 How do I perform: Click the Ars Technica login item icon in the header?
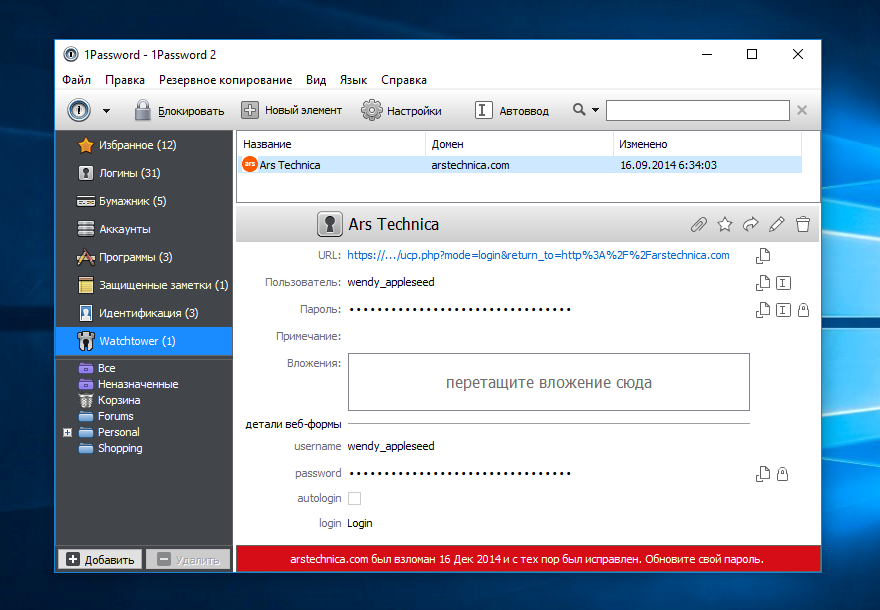click(329, 224)
